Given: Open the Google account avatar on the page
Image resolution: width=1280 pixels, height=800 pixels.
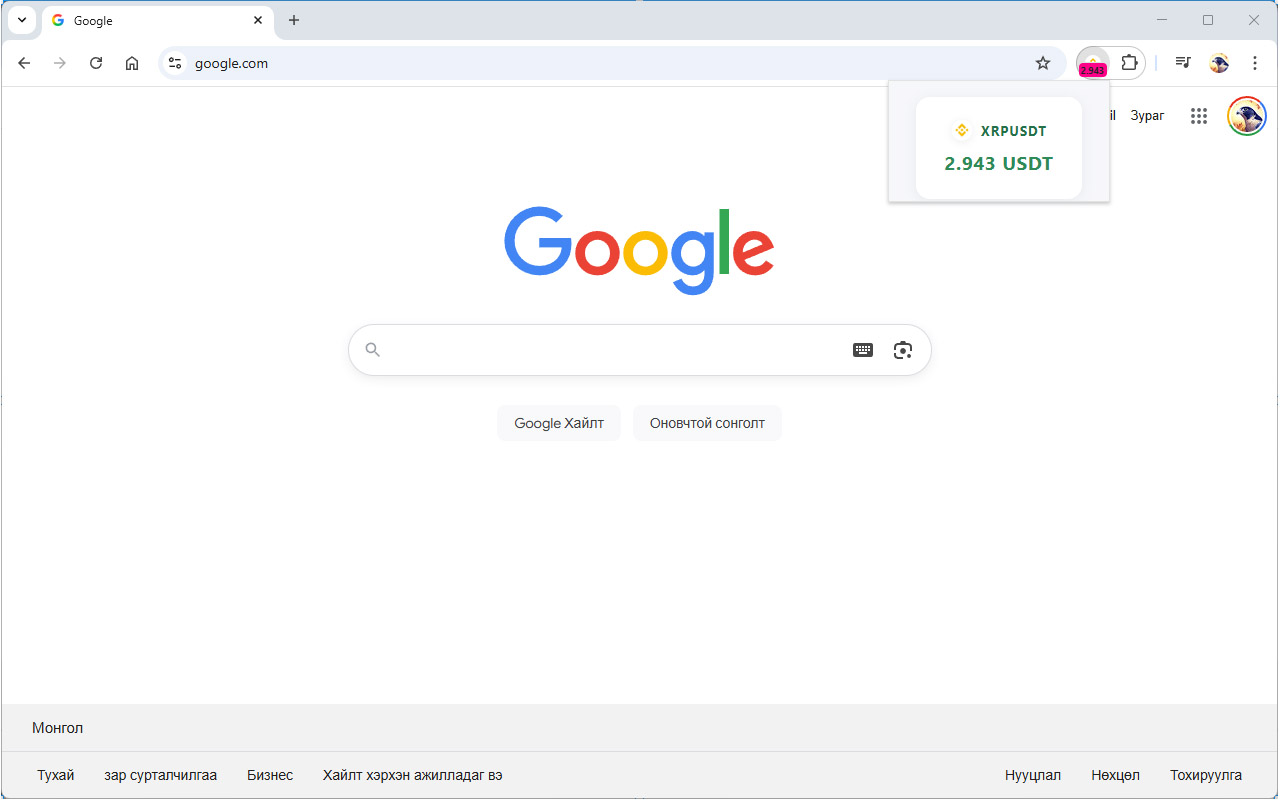Looking at the screenshot, I should (1247, 116).
